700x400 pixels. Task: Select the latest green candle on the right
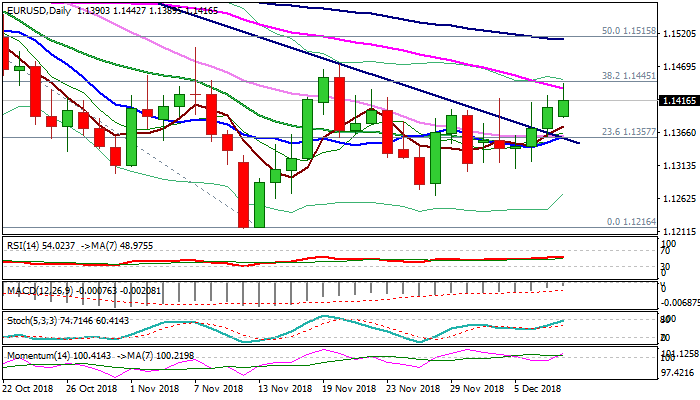[564, 107]
